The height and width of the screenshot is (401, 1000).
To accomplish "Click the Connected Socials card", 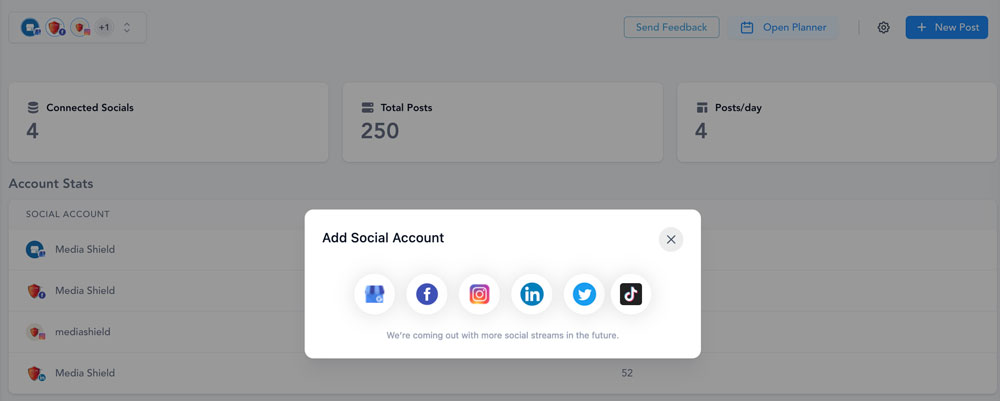I will tap(168, 122).
